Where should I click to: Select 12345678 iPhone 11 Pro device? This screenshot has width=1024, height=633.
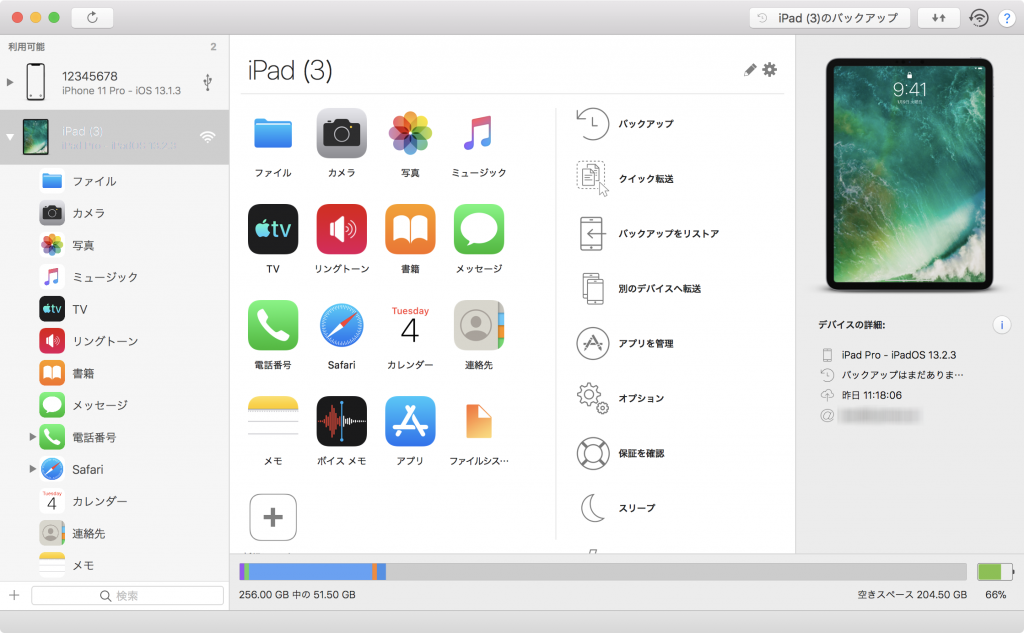(114, 82)
